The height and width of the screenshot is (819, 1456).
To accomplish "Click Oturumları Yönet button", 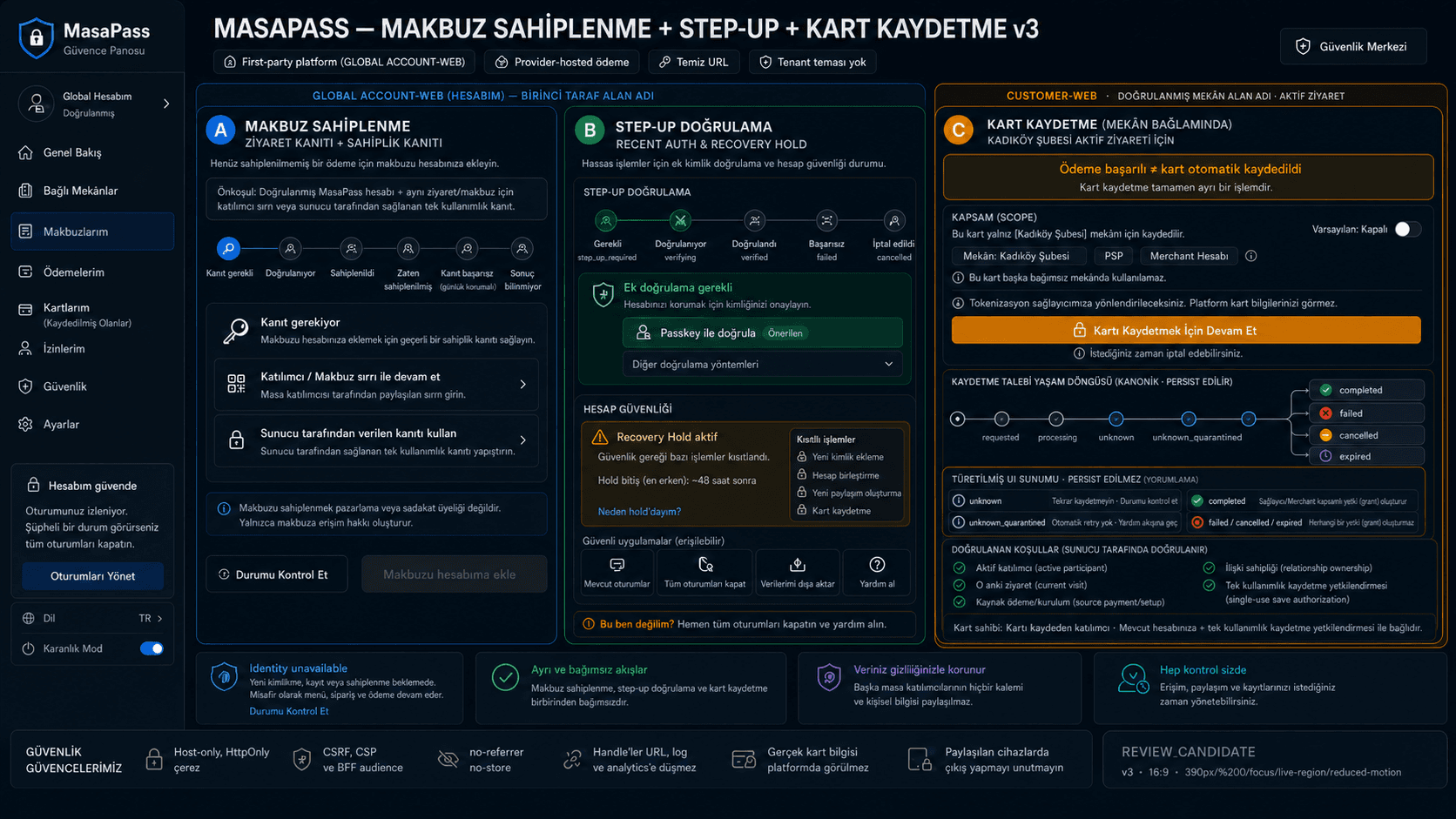I will point(92,576).
